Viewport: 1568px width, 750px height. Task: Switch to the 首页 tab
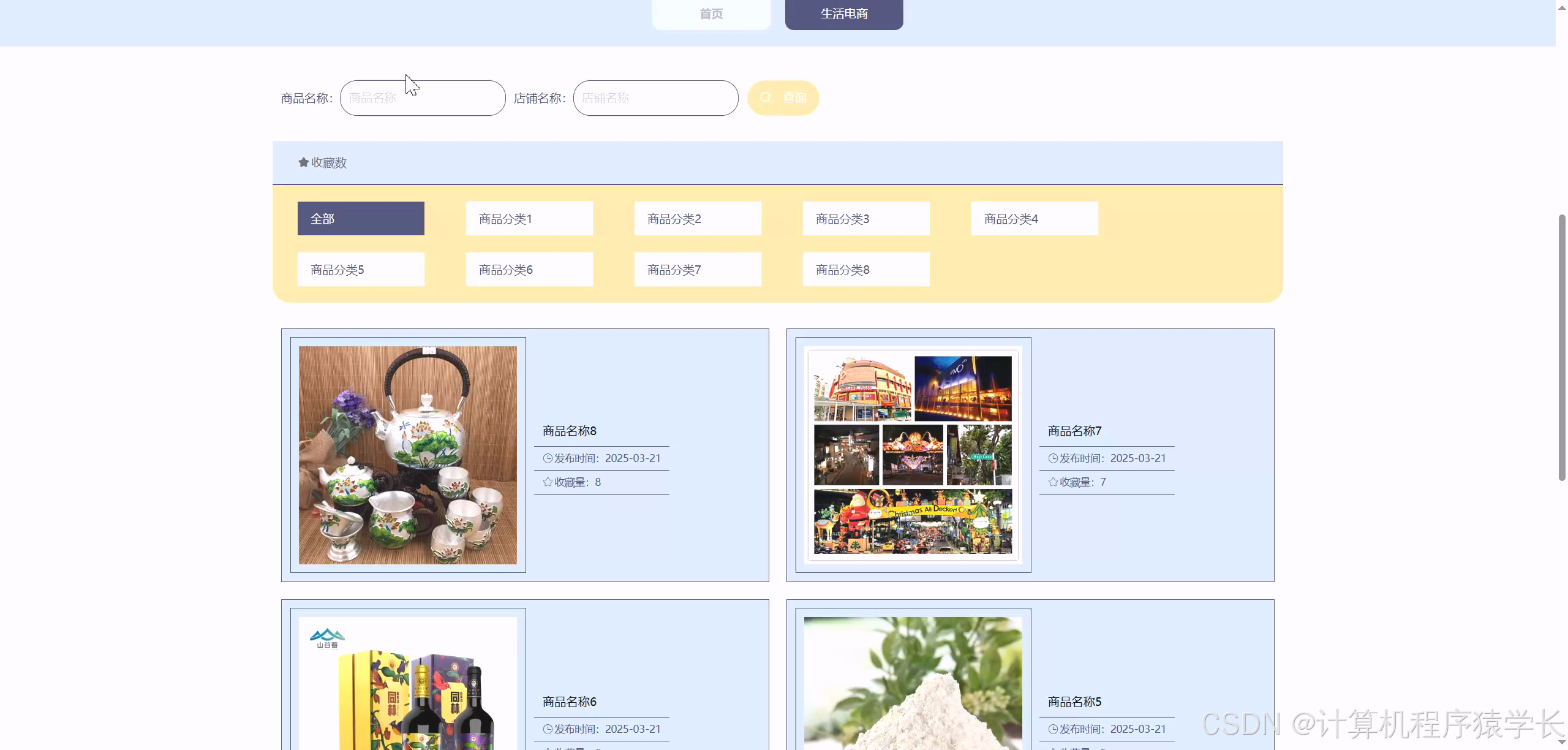click(710, 13)
